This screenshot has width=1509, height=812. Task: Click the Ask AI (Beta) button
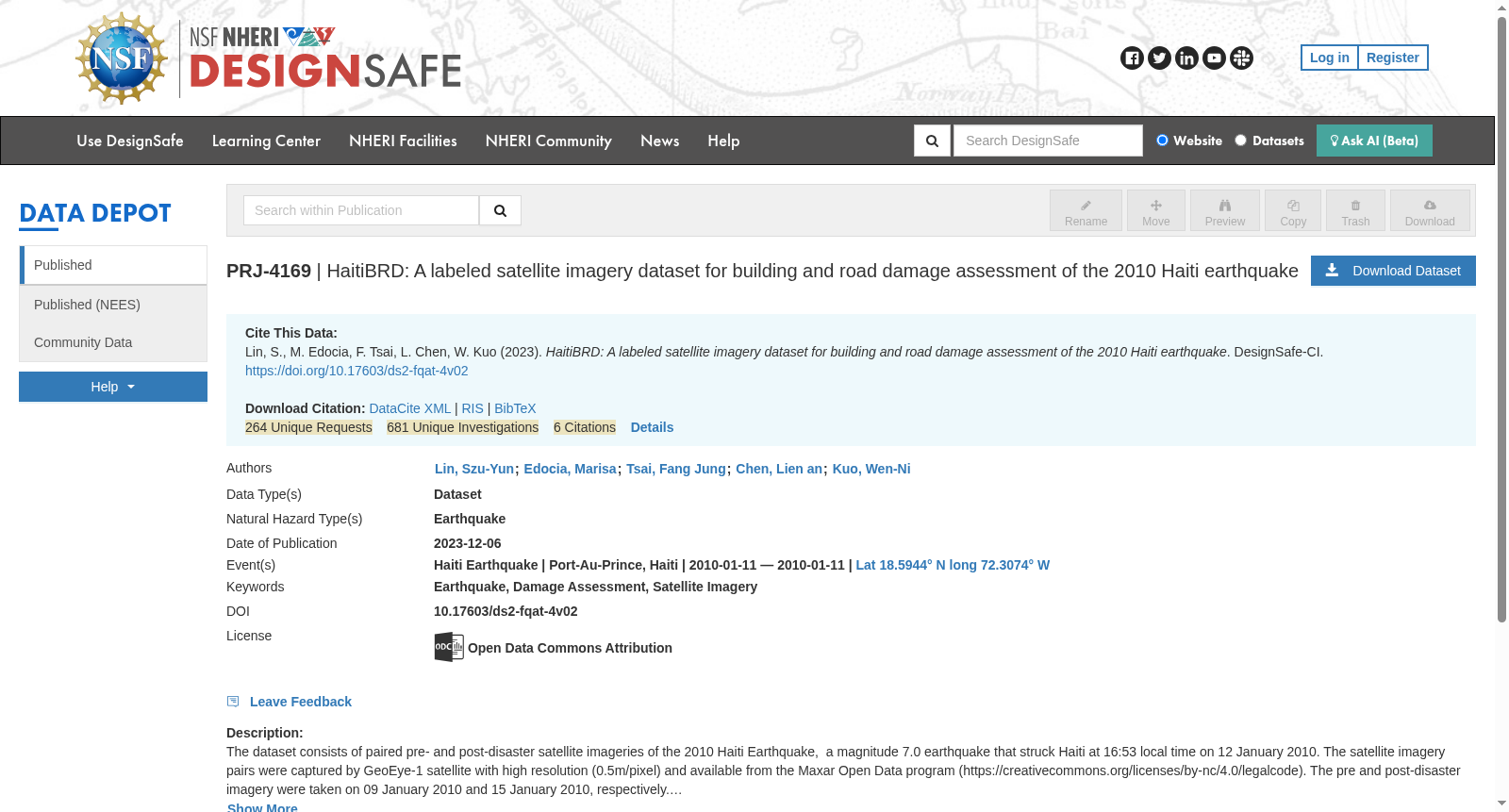point(1374,141)
